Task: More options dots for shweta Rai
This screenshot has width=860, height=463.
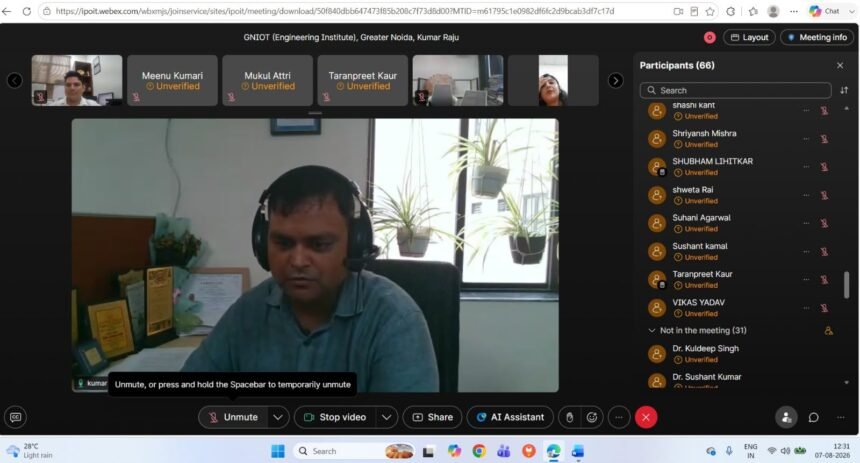Action: pyautogui.click(x=806, y=195)
